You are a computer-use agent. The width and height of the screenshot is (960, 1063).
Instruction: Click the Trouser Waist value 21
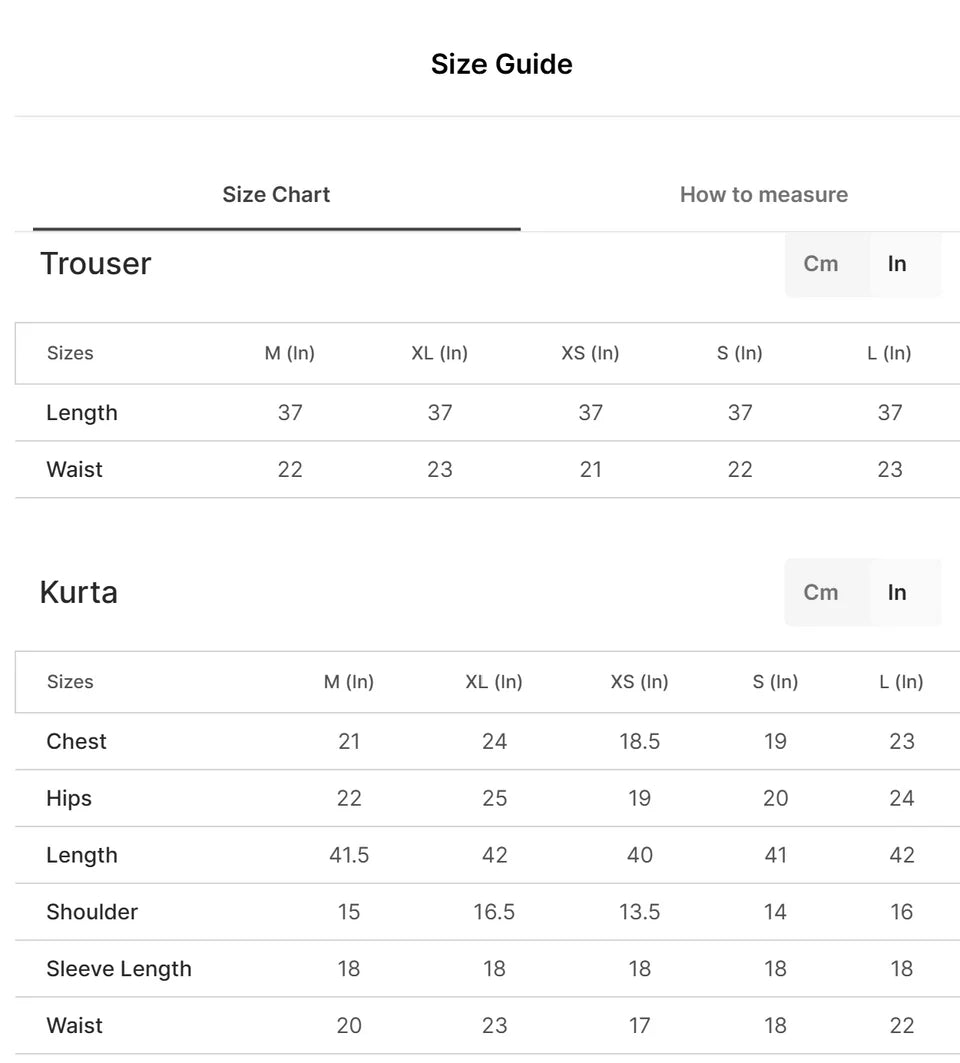coord(590,469)
